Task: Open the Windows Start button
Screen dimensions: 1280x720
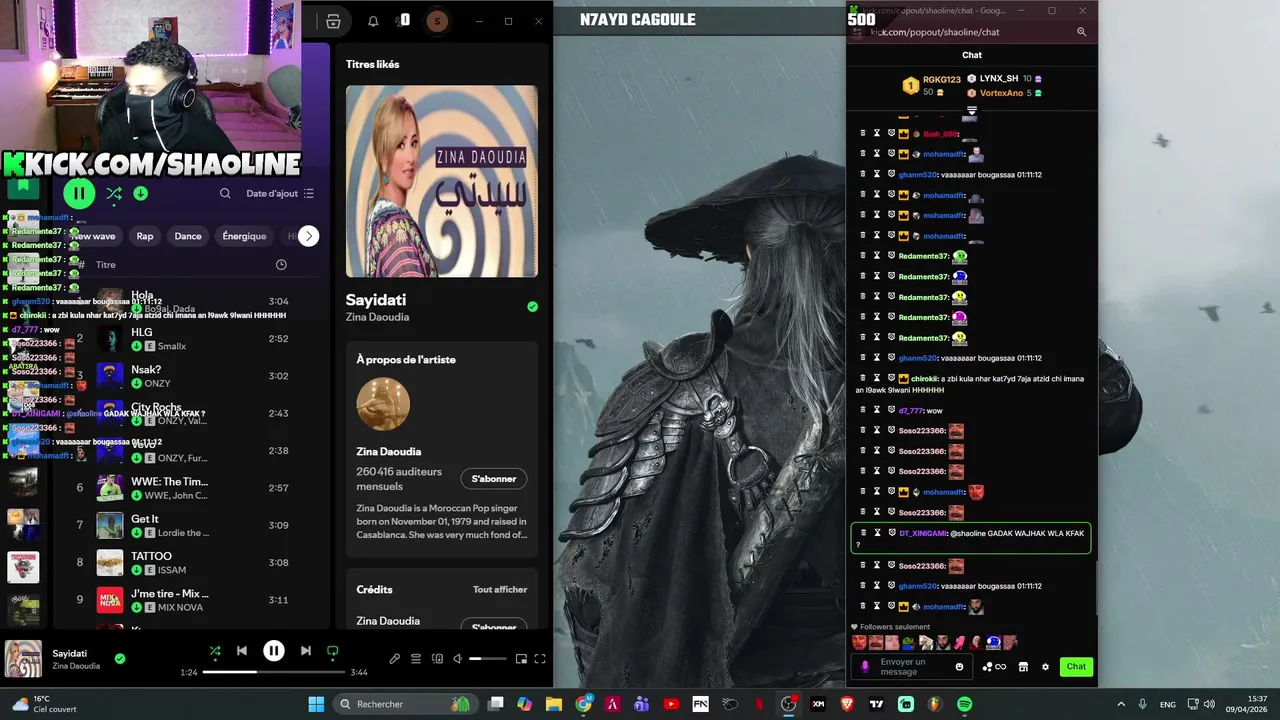Action: click(x=316, y=704)
